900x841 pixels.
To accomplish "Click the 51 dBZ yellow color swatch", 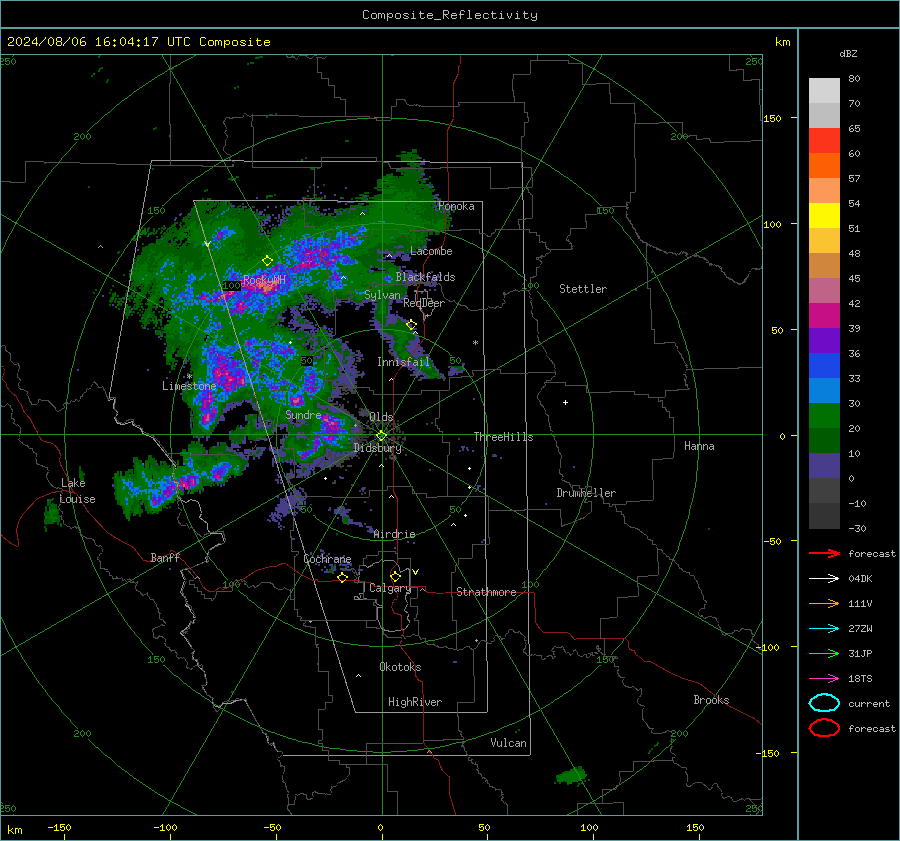I will pos(824,215).
